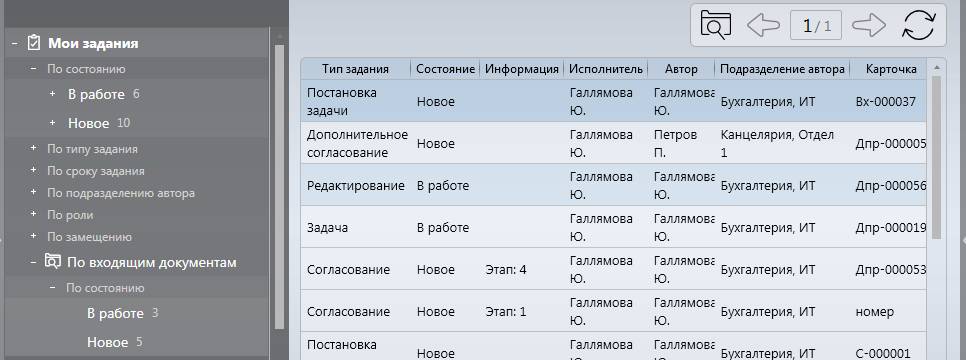Sort by Тип задания column header
966x360 pixels.
point(355,69)
